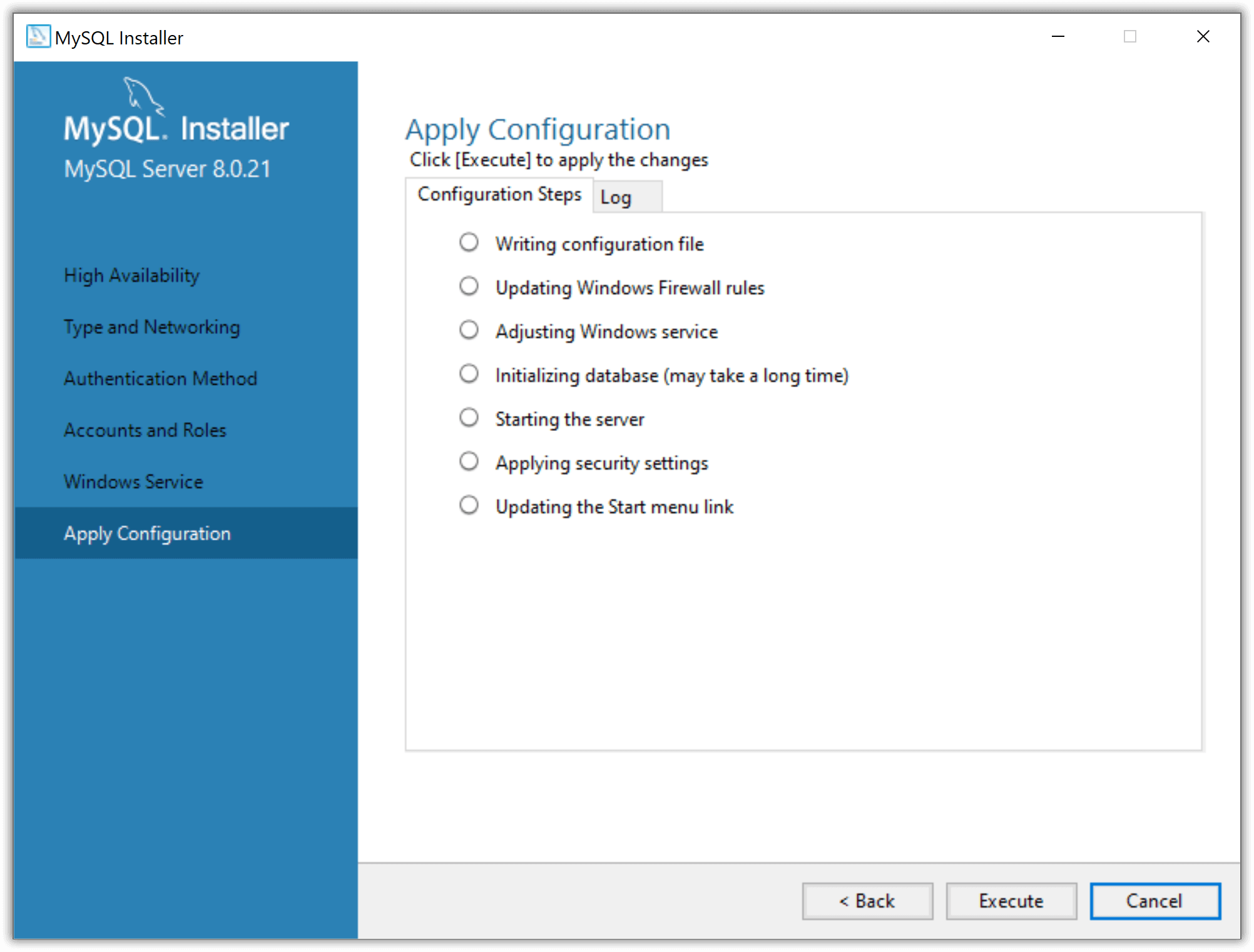Viewport: 1254px width, 952px height.
Task: Select the Writing configuration file step indicator
Action: [x=469, y=243]
